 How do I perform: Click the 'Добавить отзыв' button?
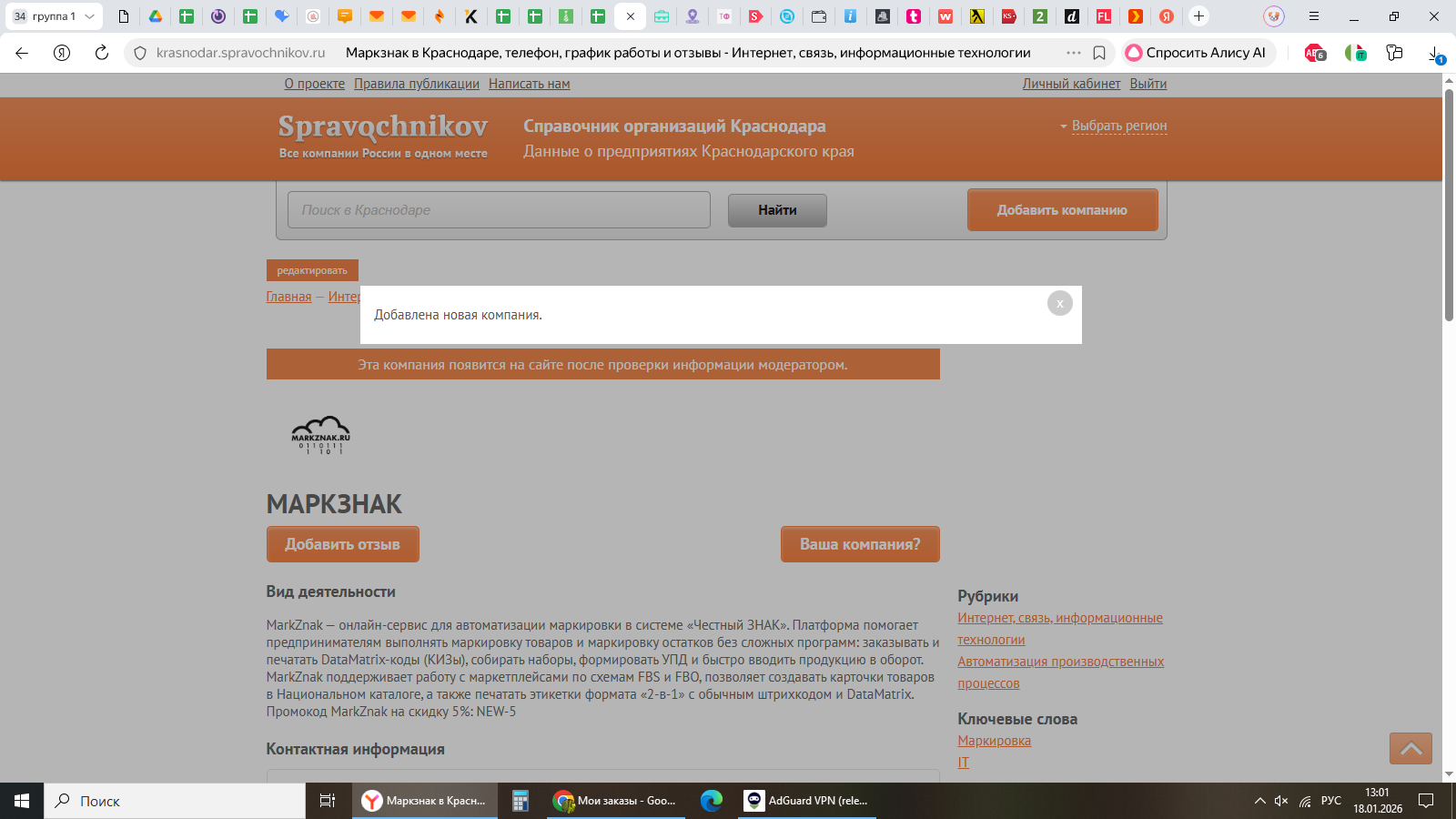click(x=343, y=544)
